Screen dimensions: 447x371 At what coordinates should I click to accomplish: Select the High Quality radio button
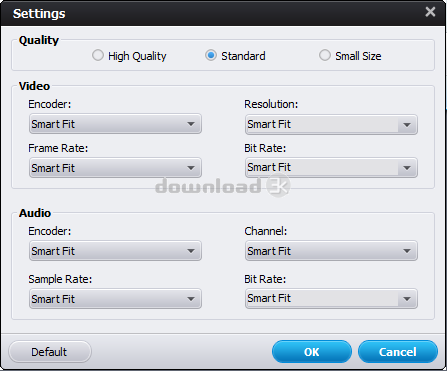point(98,55)
